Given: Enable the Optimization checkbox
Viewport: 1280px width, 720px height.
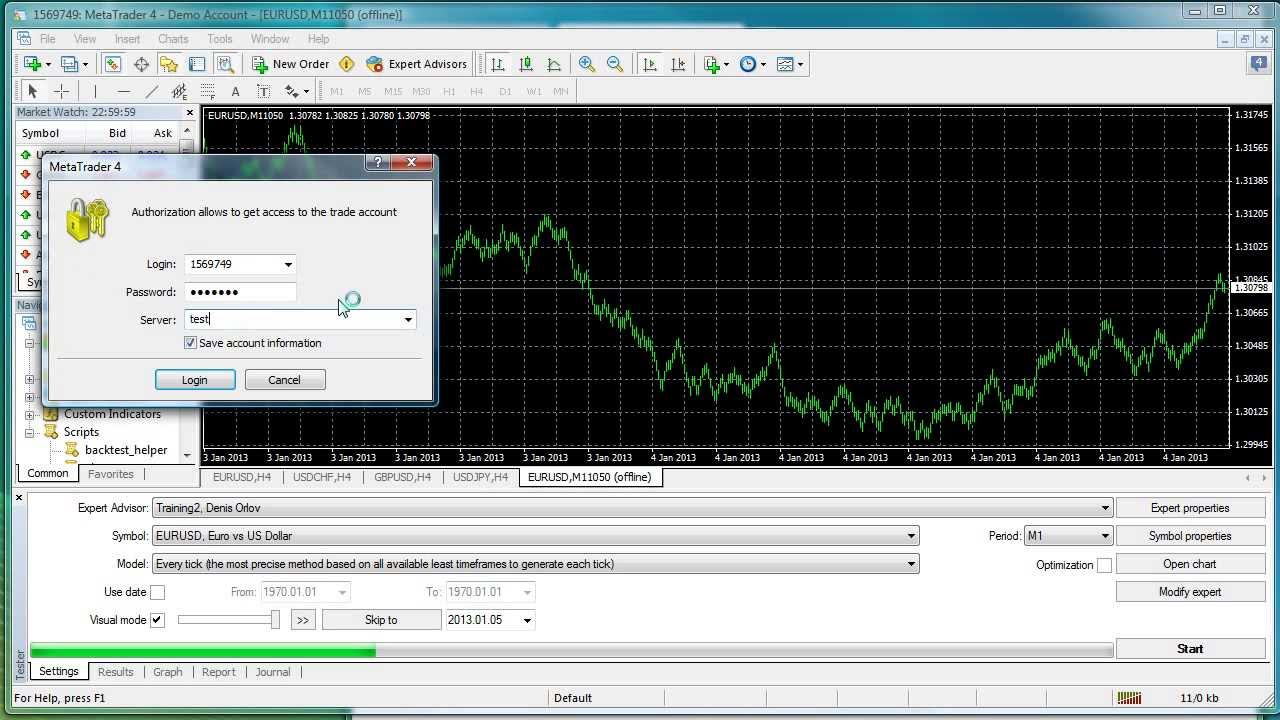Looking at the screenshot, I should [x=1104, y=565].
